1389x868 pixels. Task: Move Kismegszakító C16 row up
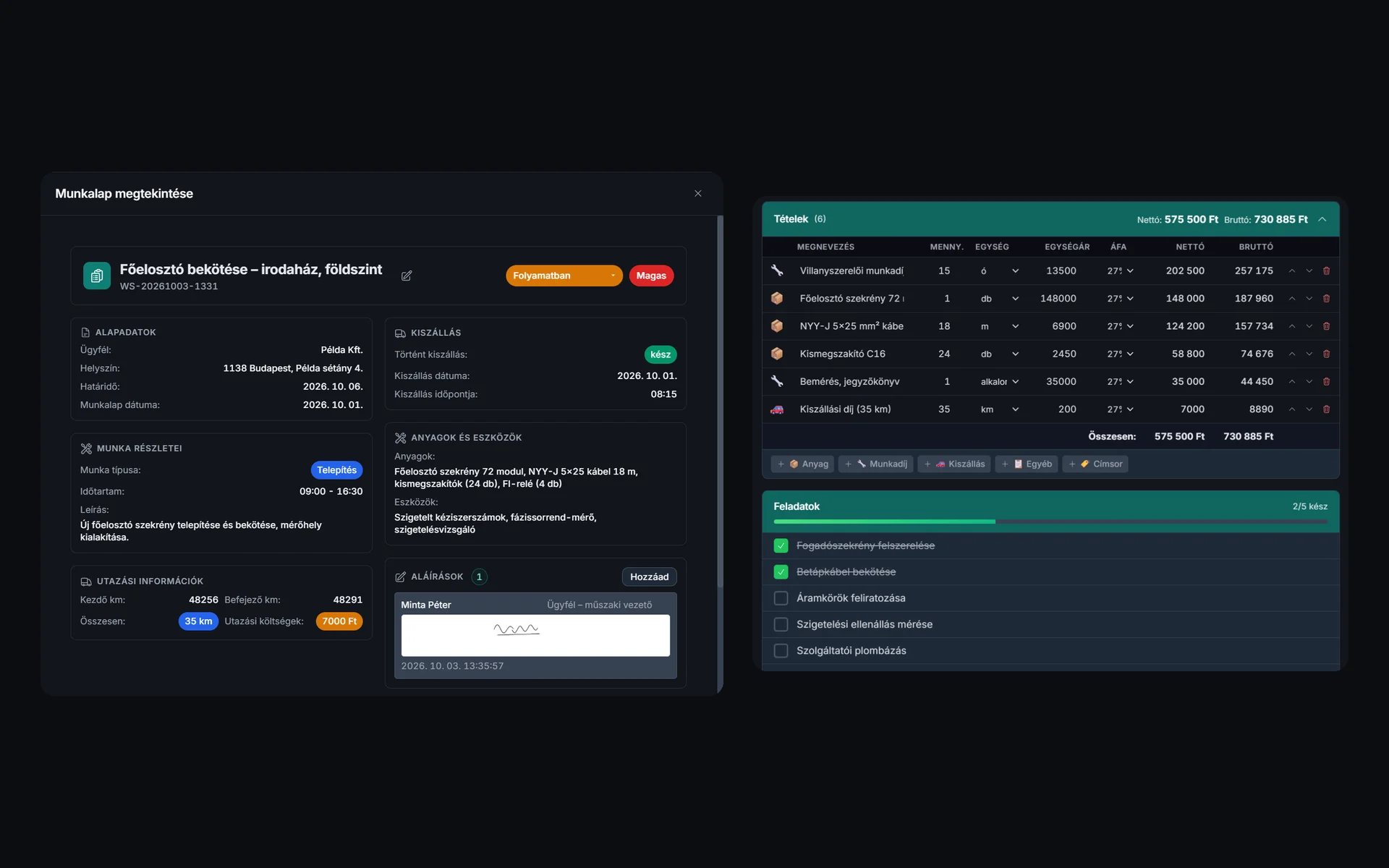coord(1291,354)
